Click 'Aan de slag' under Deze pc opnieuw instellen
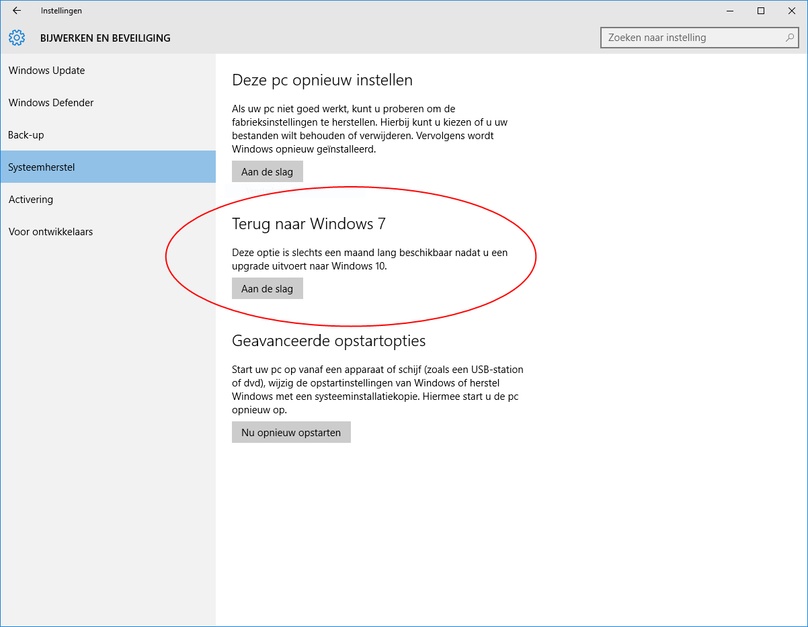Viewport: 808px width, 627px height. (x=267, y=172)
